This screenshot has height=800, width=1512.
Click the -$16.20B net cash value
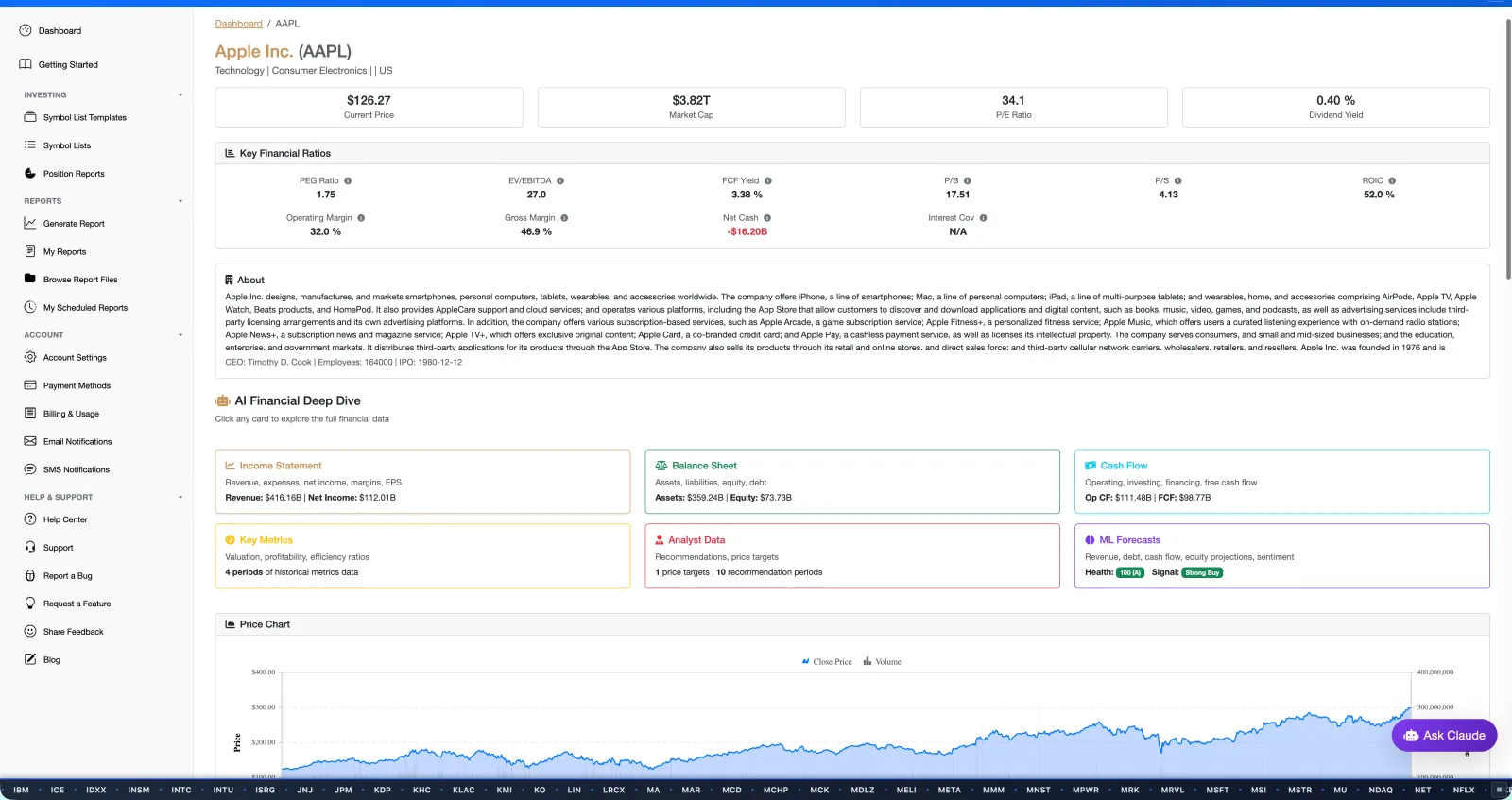747,231
